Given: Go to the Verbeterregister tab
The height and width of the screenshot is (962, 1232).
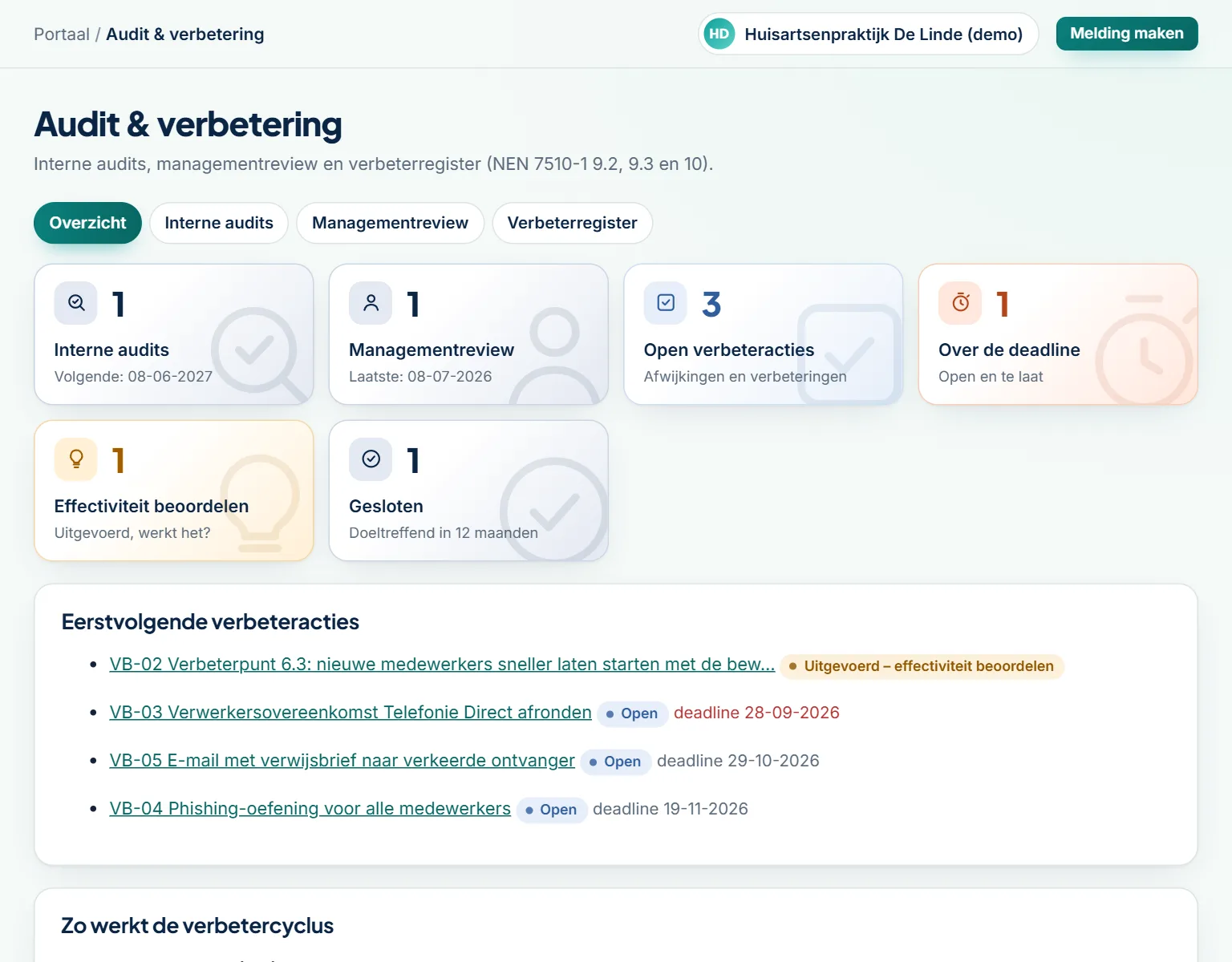Looking at the screenshot, I should tap(572, 223).
